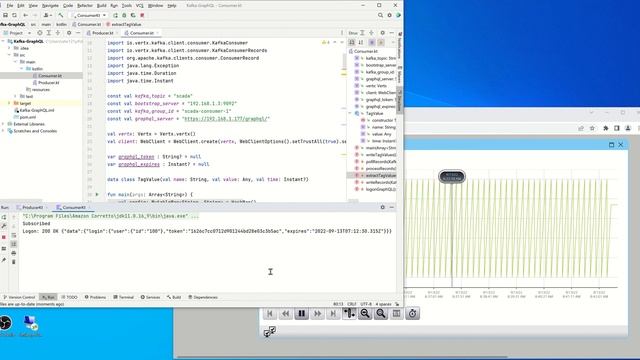Screen dimensions: 640x360
Task: Click the Print icon in Run panel
Action: (x=13, y=253)
